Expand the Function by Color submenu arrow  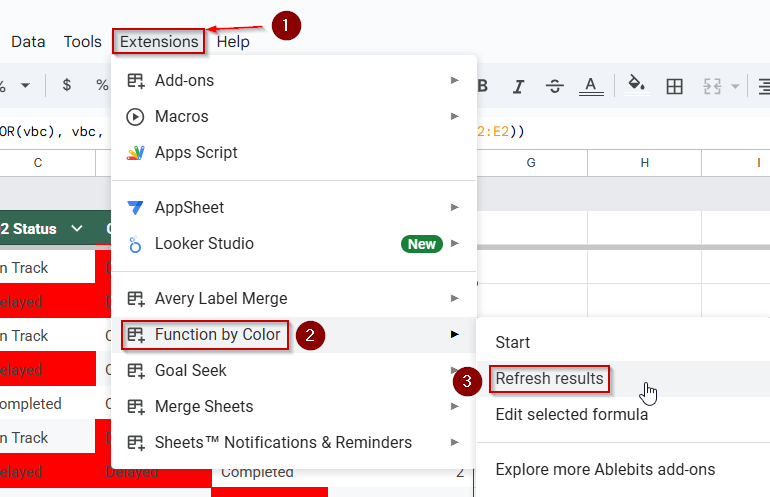[x=455, y=334]
